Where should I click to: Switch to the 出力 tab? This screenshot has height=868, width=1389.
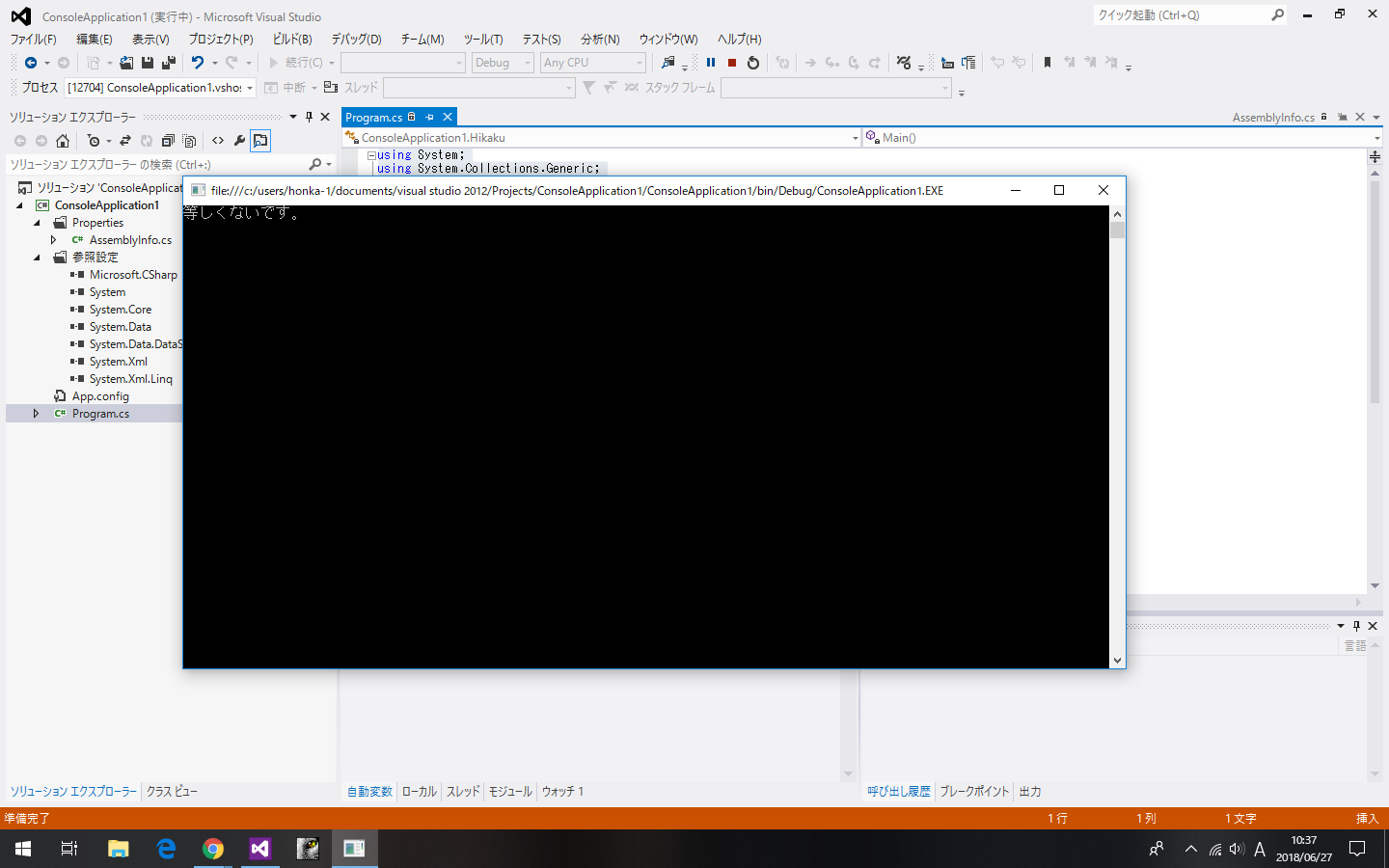click(x=1030, y=792)
